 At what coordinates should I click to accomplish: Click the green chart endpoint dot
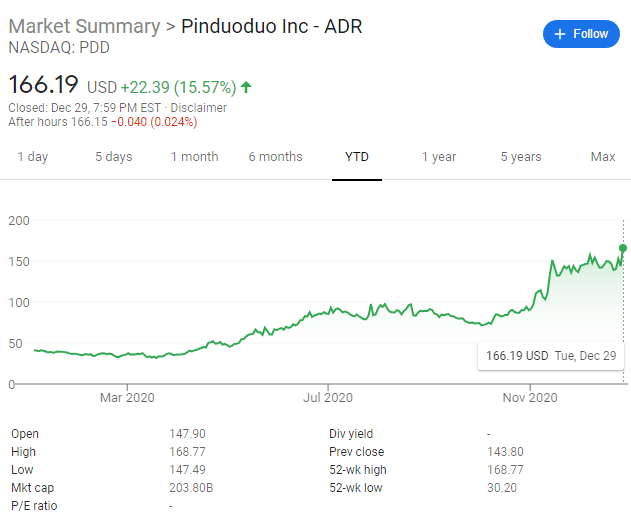click(x=623, y=248)
